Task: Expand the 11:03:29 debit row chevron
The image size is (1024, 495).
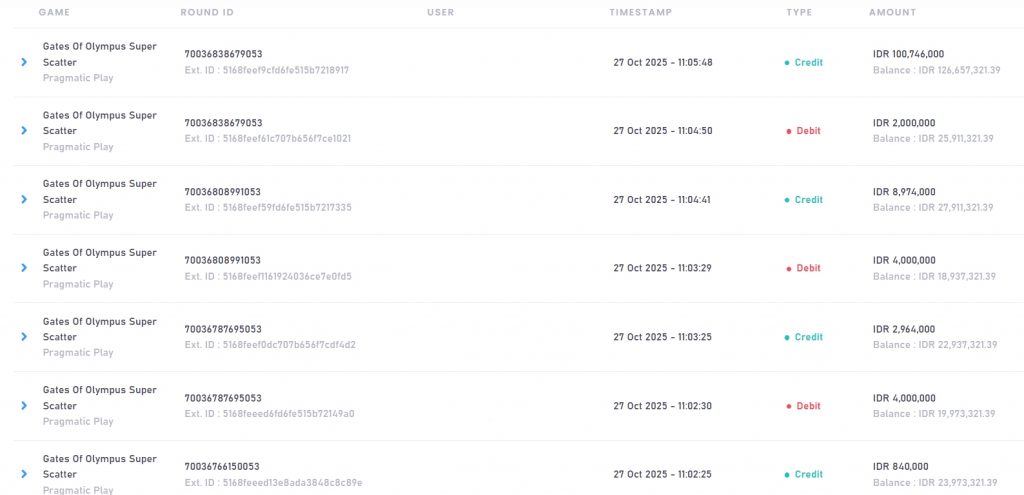Action: coord(24,268)
